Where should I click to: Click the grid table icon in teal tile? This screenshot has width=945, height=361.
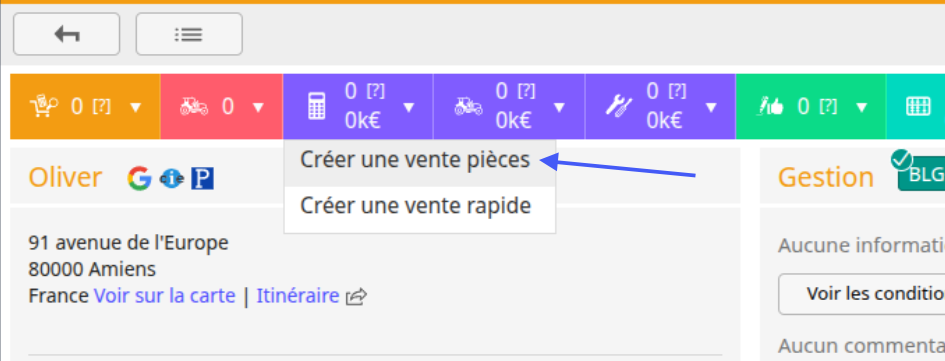[918, 107]
